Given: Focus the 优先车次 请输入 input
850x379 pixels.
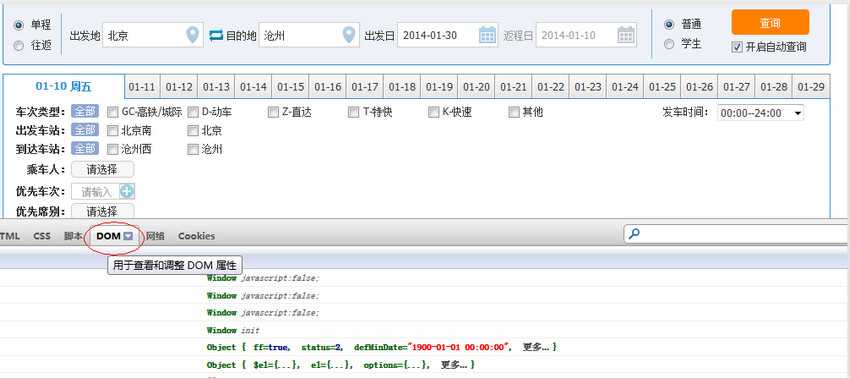Looking at the screenshot, I should (95, 191).
